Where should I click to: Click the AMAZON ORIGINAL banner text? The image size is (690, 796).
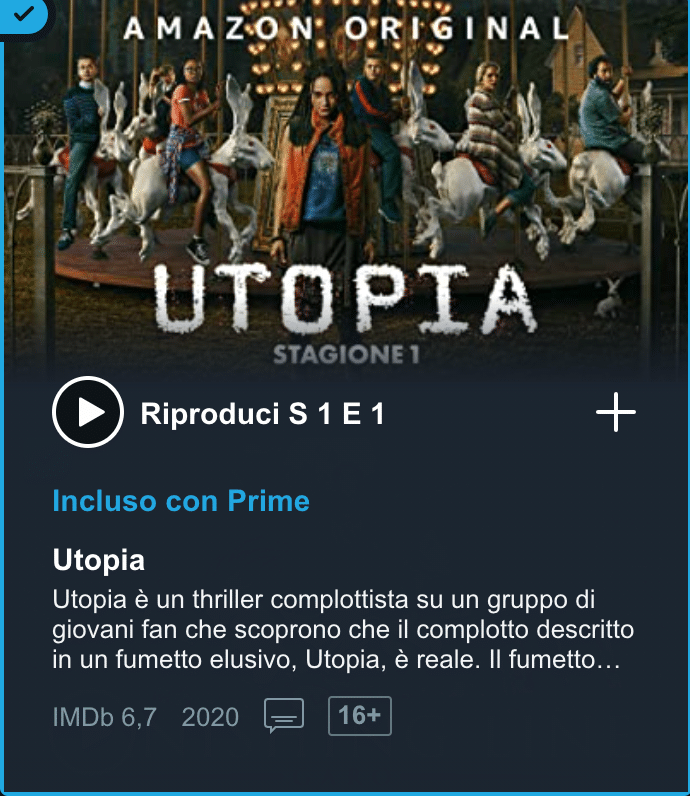(x=346, y=28)
